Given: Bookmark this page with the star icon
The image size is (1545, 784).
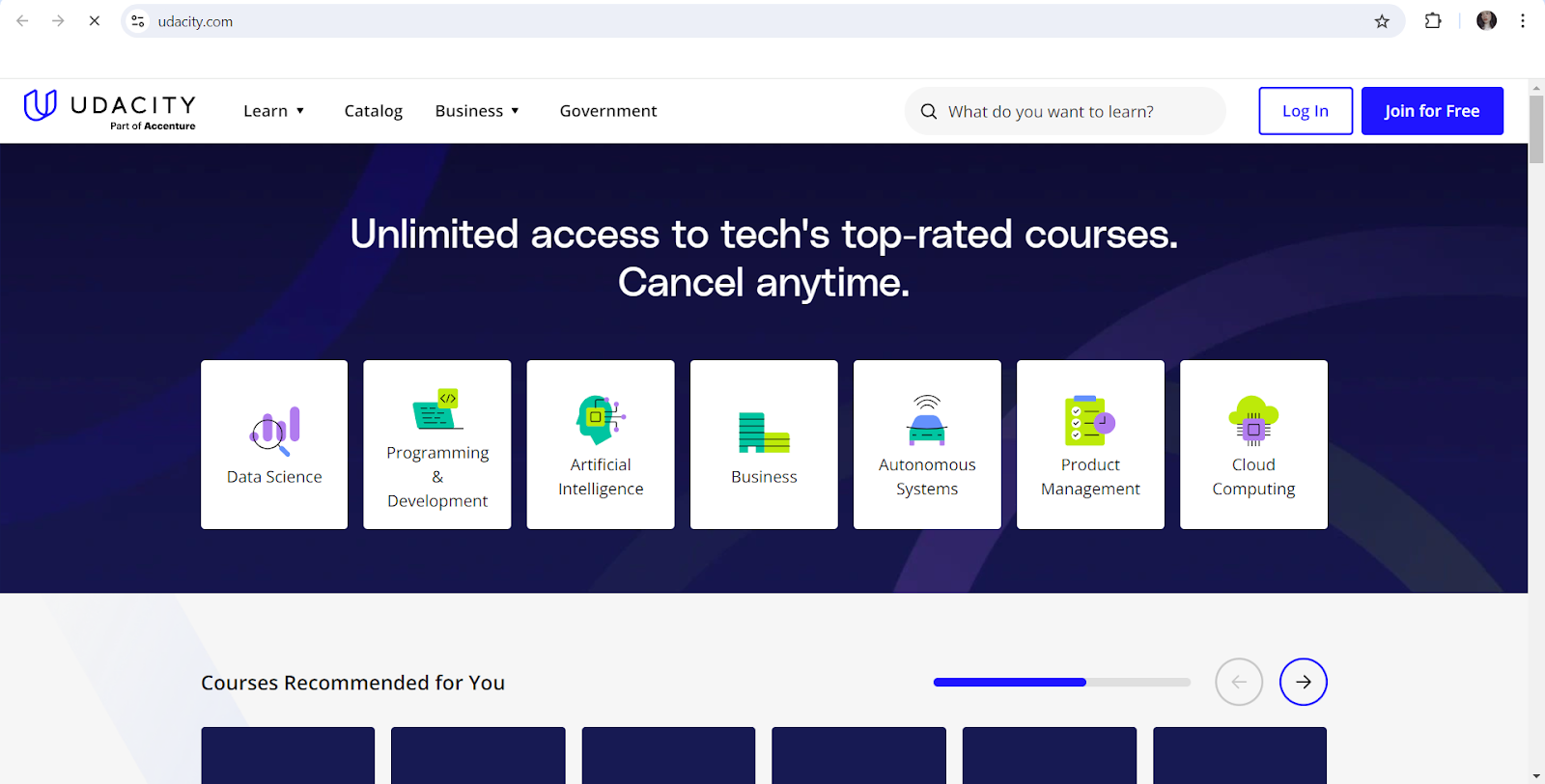Looking at the screenshot, I should pyautogui.click(x=1382, y=21).
